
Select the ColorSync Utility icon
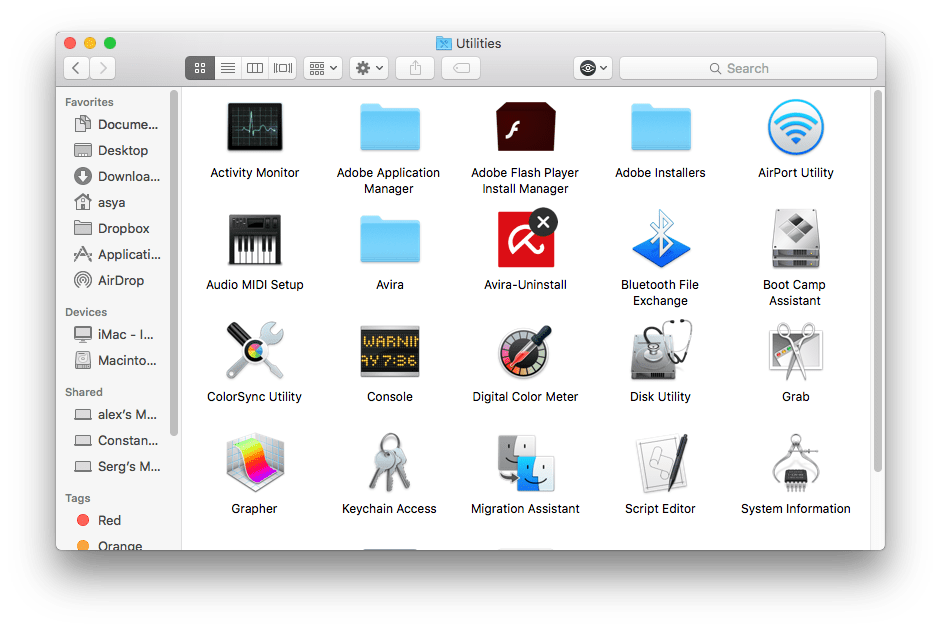[254, 350]
